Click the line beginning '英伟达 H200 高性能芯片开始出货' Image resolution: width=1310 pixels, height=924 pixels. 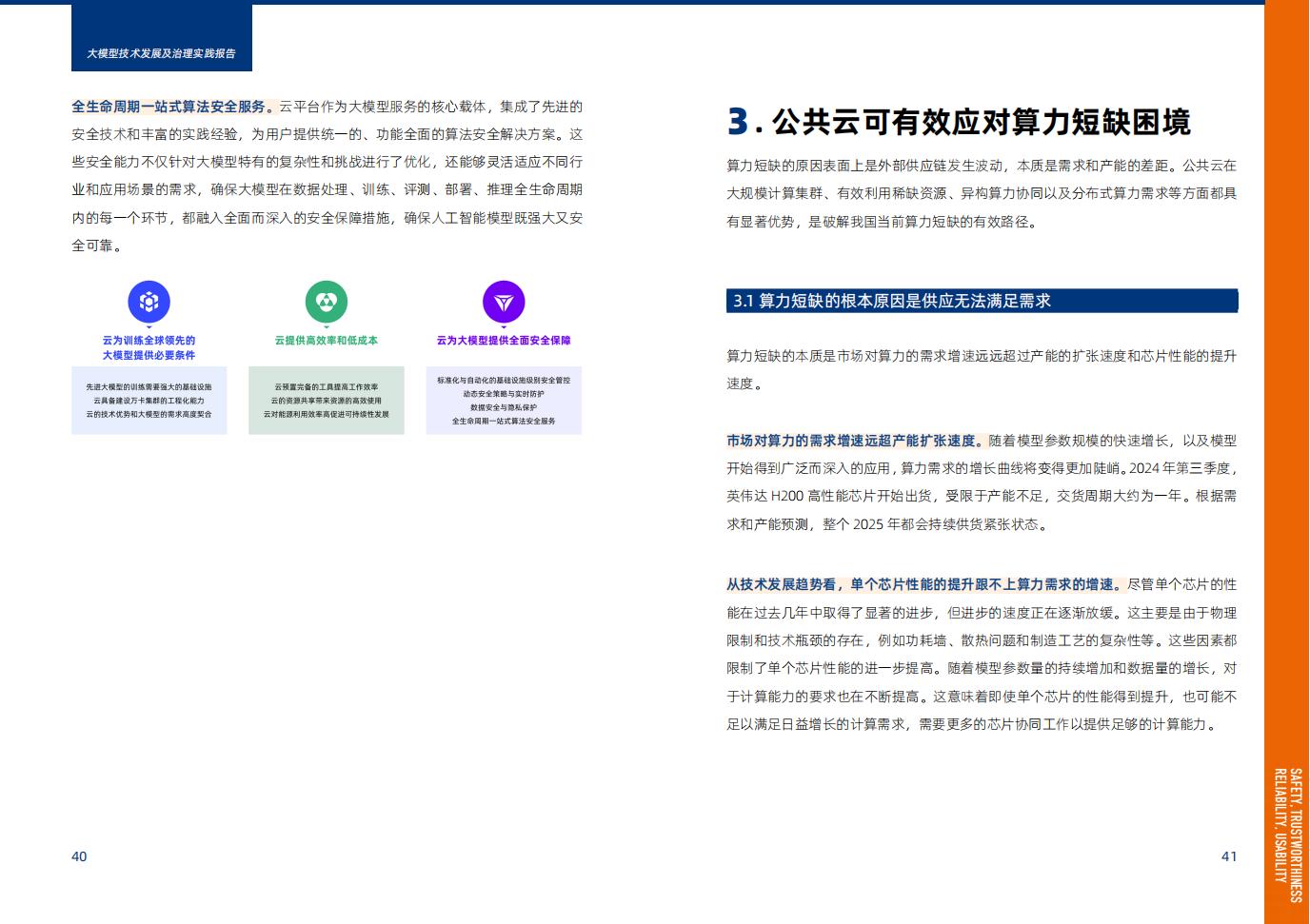(982, 496)
